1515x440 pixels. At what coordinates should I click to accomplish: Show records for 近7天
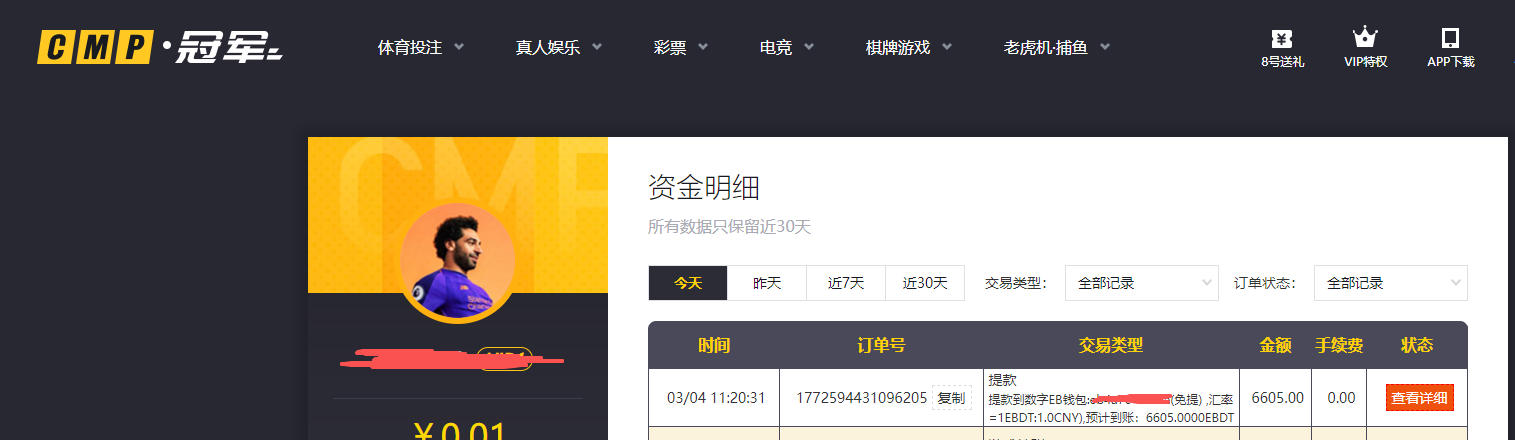845,283
